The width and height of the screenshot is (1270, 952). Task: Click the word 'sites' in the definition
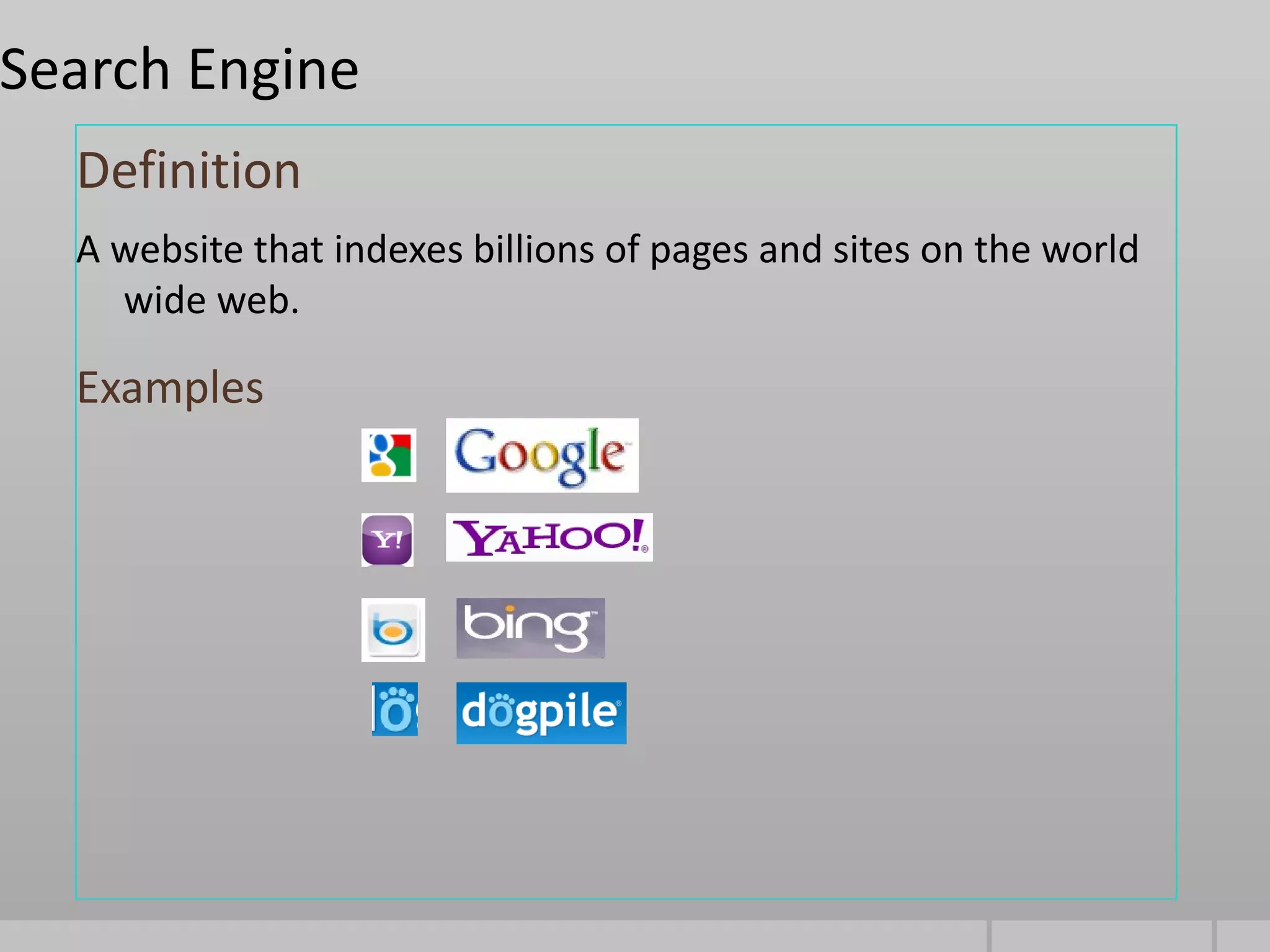tap(871, 250)
